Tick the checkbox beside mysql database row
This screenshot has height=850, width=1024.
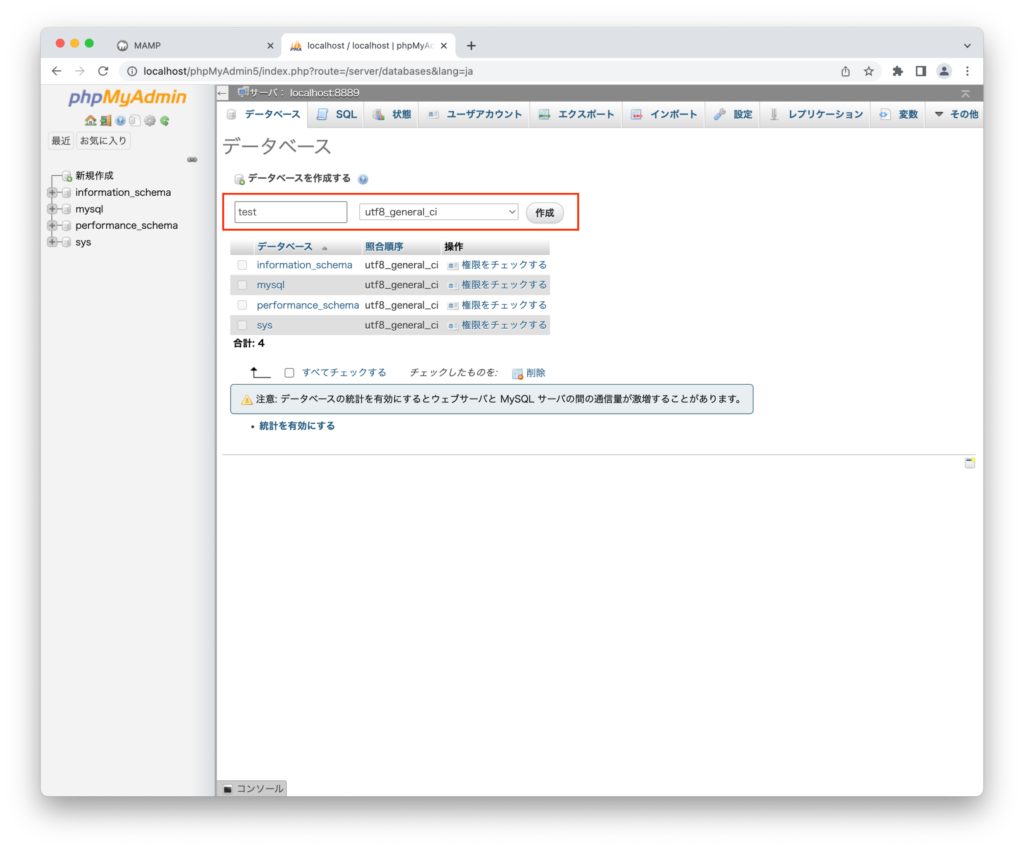coord(242,285)
